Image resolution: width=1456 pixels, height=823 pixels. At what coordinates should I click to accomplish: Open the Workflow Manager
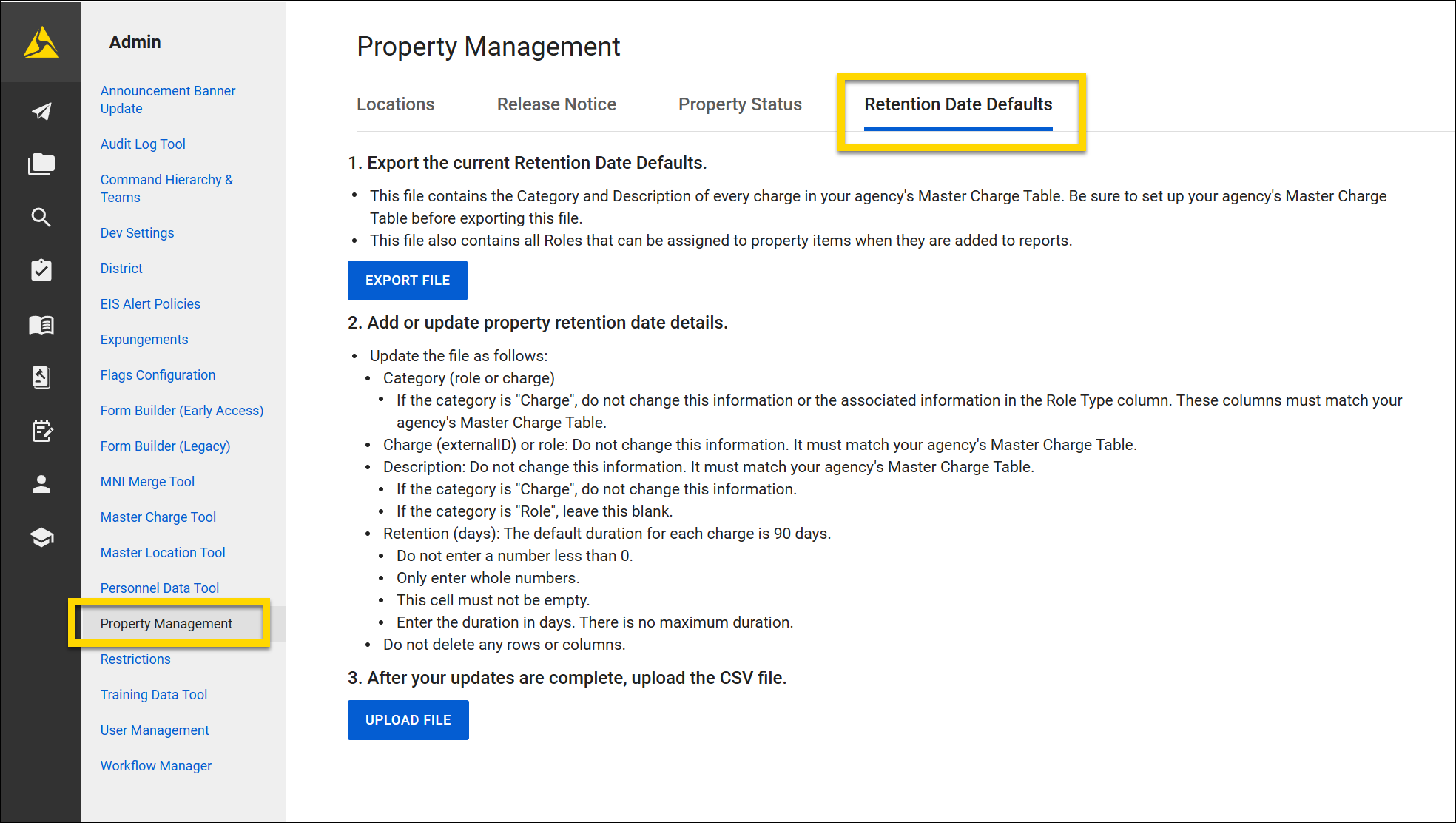coord(155,765)
